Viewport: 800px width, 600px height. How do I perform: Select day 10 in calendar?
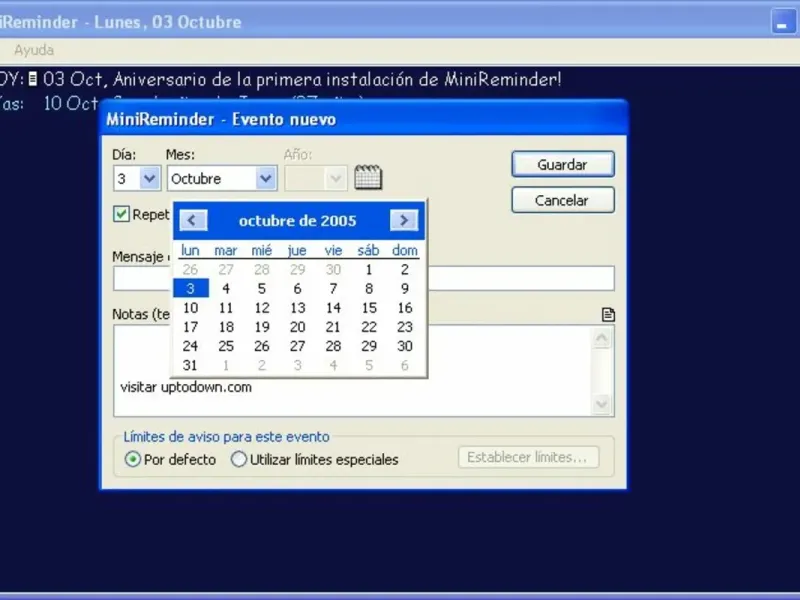coord(190,308)
